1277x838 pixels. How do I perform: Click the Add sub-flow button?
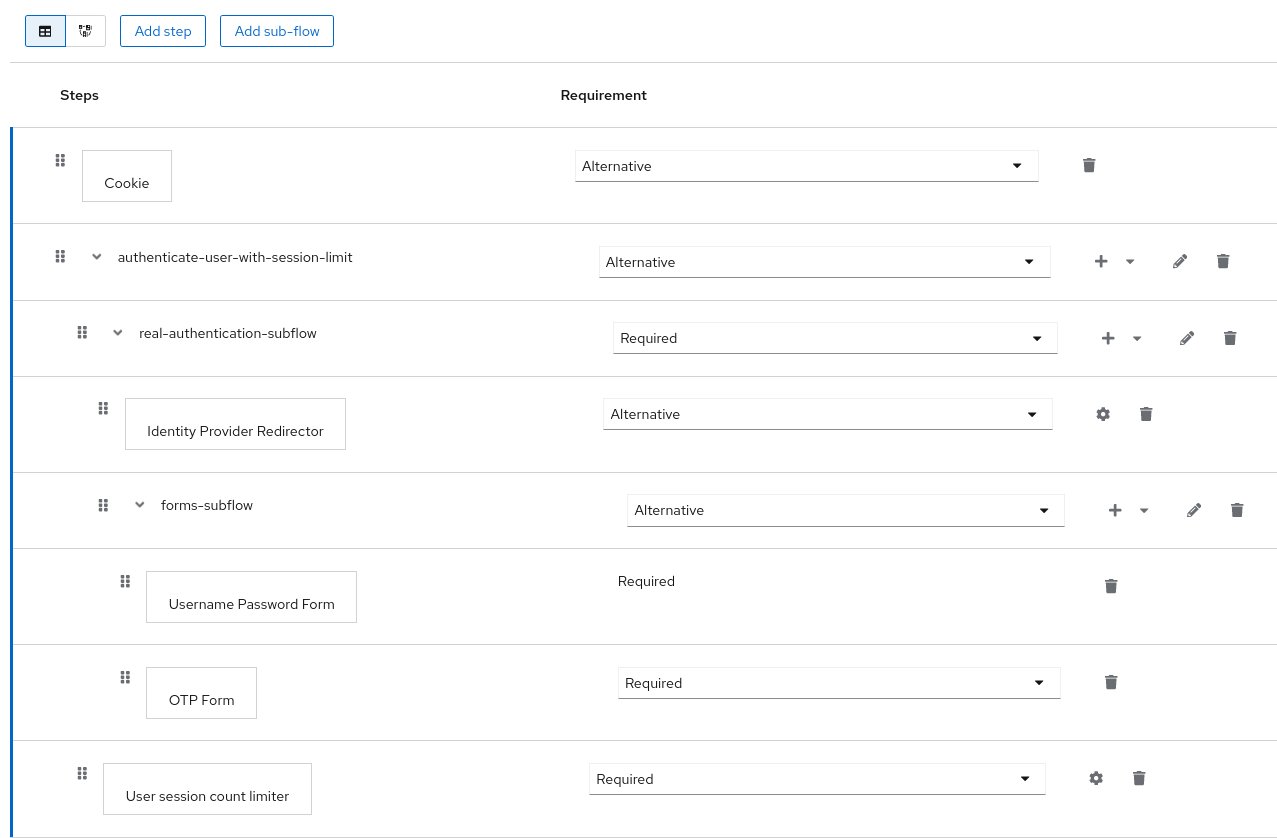tap(276, 31)
